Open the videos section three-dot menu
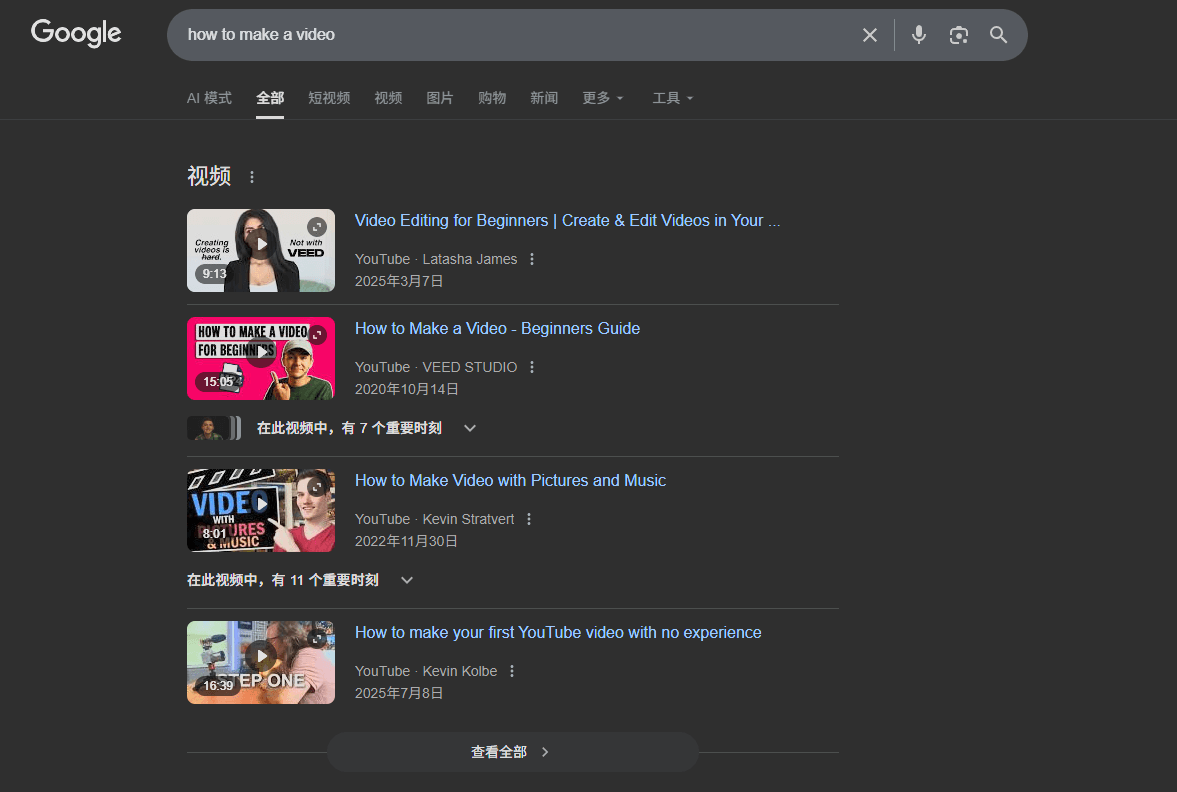The image size is (1177, 792). (252, 177)
